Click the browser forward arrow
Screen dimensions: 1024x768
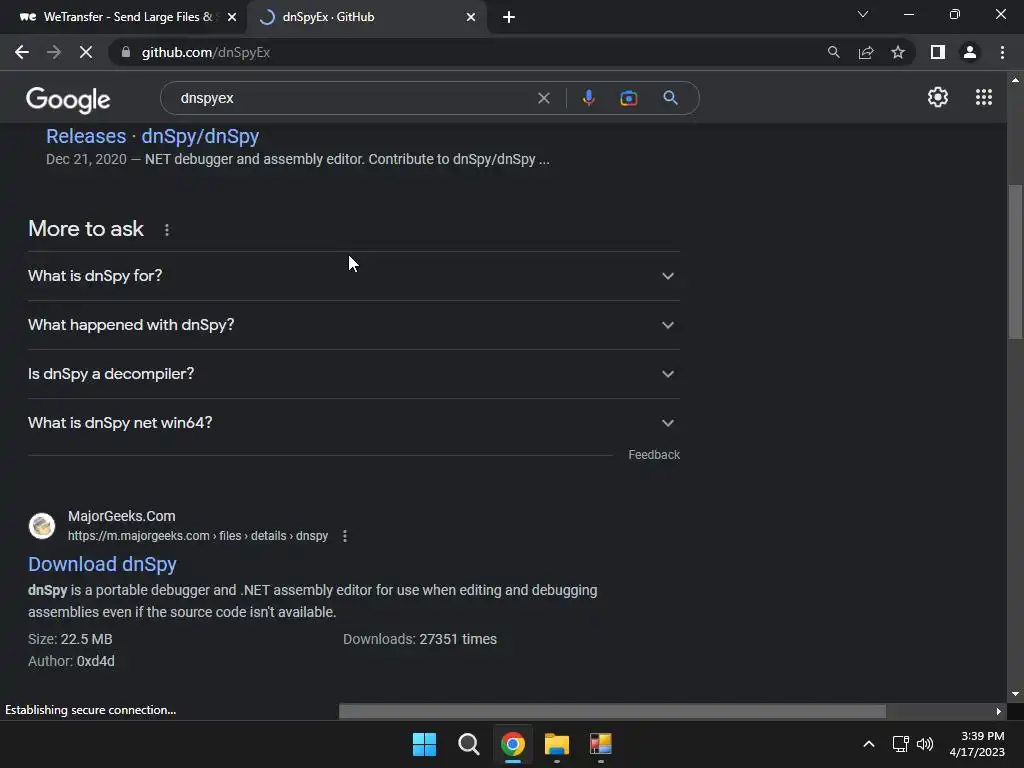click(x=54, y=52)
